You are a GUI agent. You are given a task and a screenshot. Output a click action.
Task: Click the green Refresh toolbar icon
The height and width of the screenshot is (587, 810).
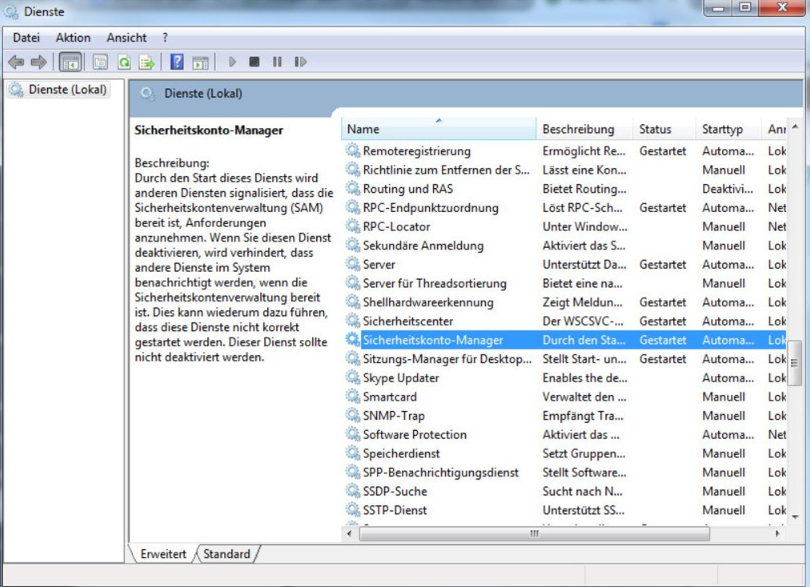(x=124, y=62)
